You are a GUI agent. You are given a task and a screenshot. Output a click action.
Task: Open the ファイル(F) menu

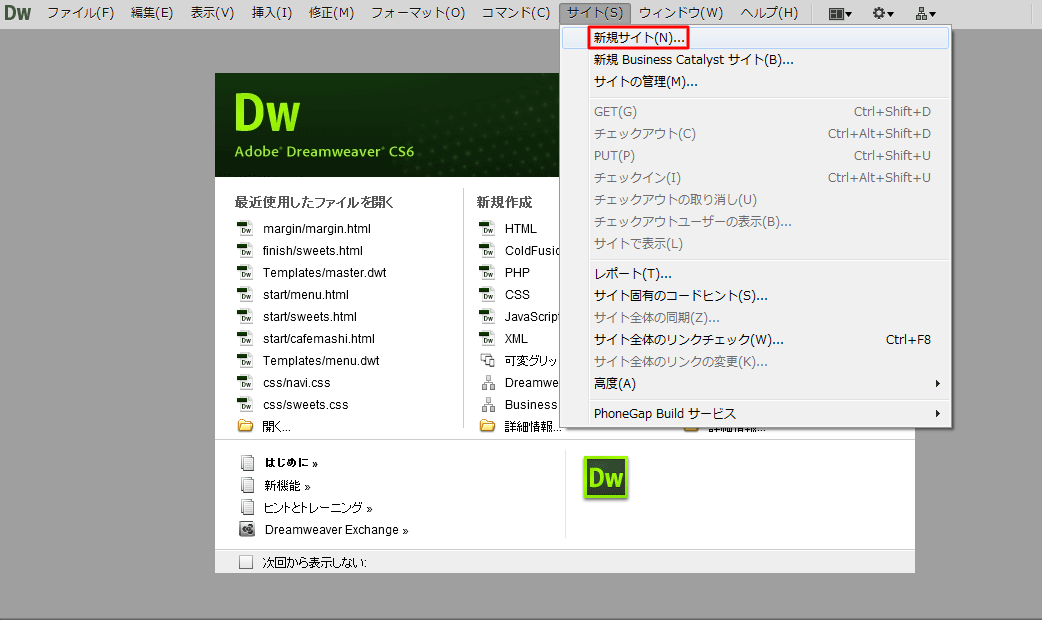[80, 13]
